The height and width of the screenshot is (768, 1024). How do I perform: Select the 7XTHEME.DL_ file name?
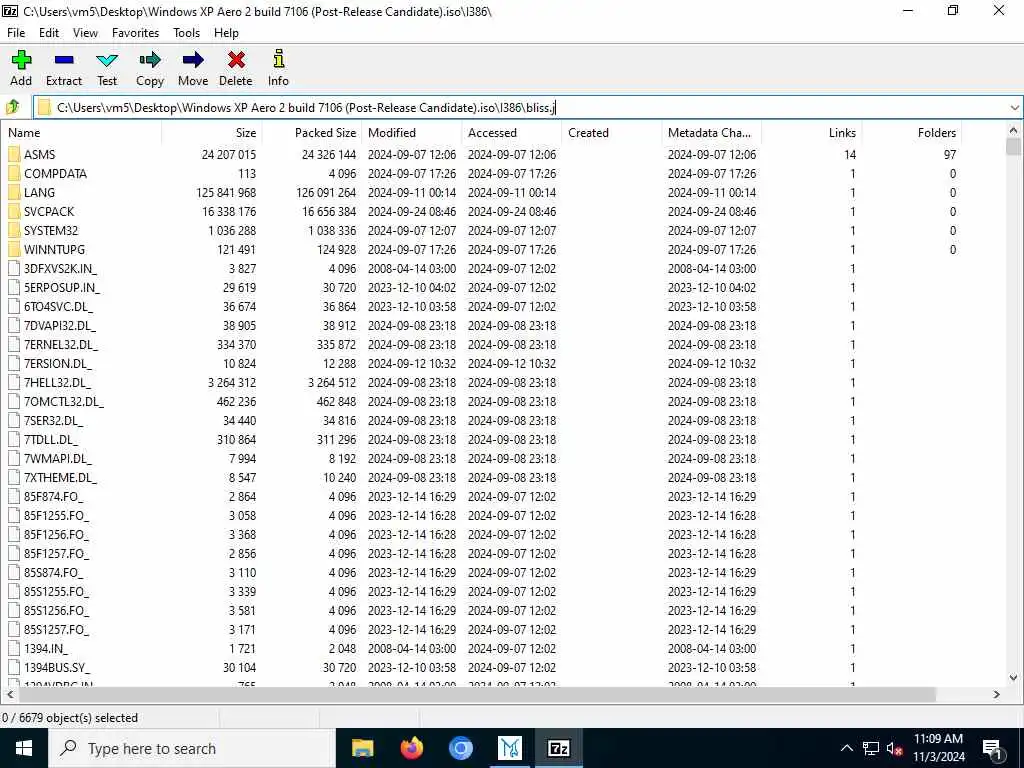click(60, 478)
